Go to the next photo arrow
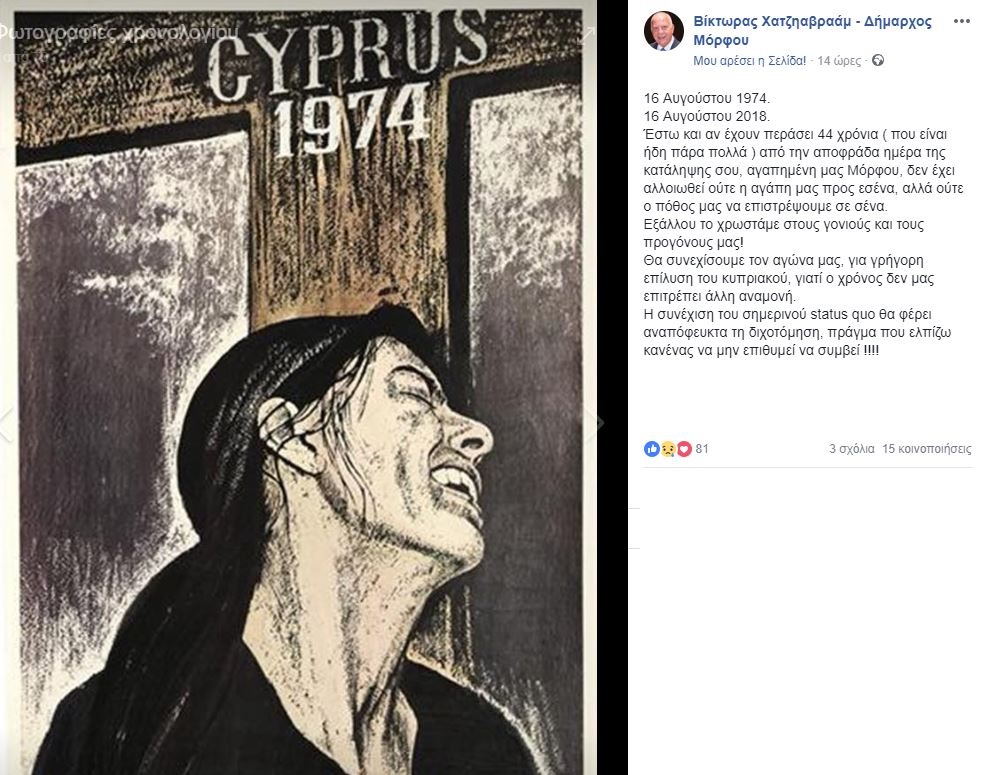The height and width of the screenshot is (775, 984). 596,423
